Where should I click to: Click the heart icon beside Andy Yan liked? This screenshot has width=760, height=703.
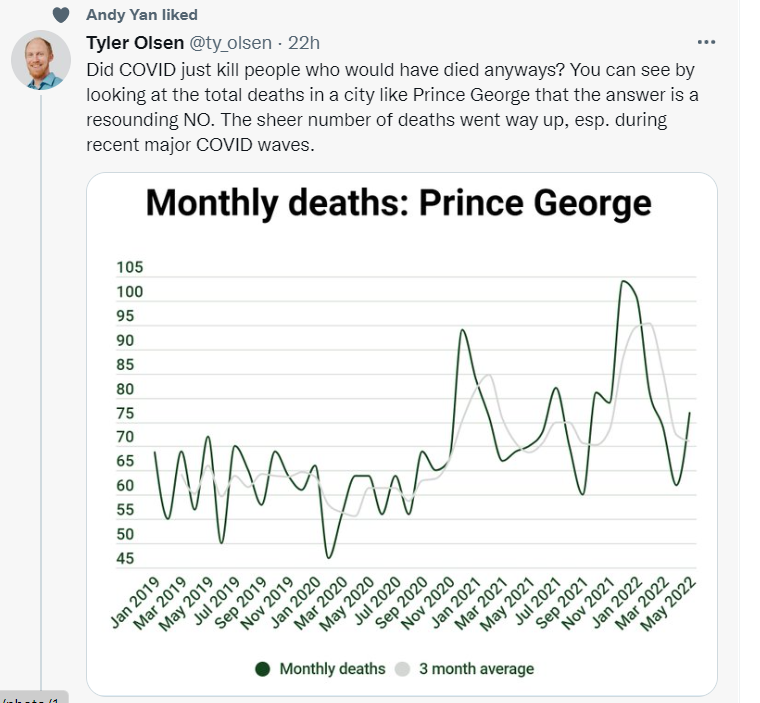[61, 15]
